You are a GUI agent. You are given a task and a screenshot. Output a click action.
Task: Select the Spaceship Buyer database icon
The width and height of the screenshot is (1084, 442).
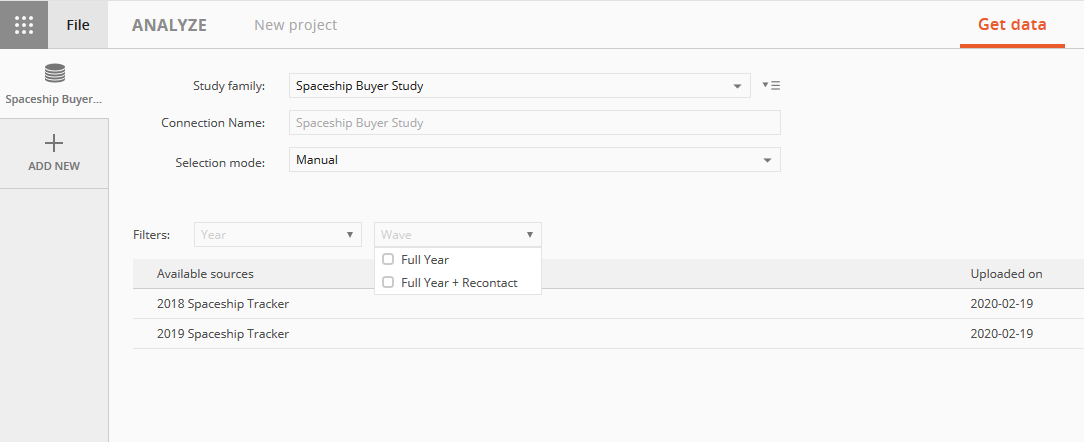54,73
